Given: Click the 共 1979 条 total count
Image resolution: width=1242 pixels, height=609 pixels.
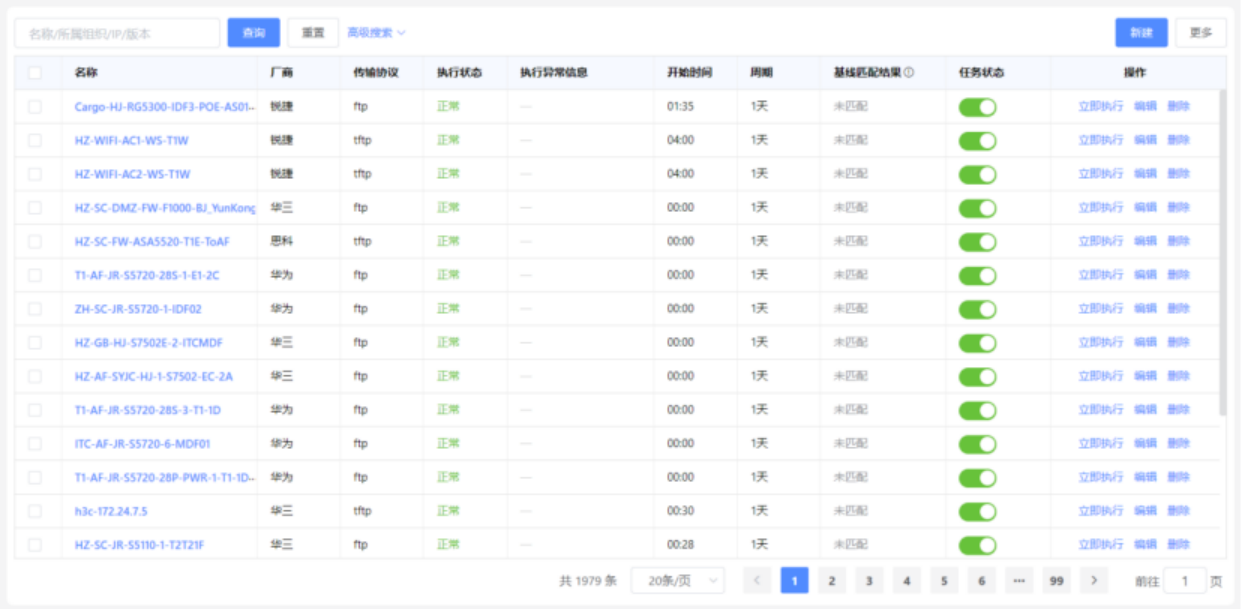Looking at the screenshot, I should click(588, 580).
